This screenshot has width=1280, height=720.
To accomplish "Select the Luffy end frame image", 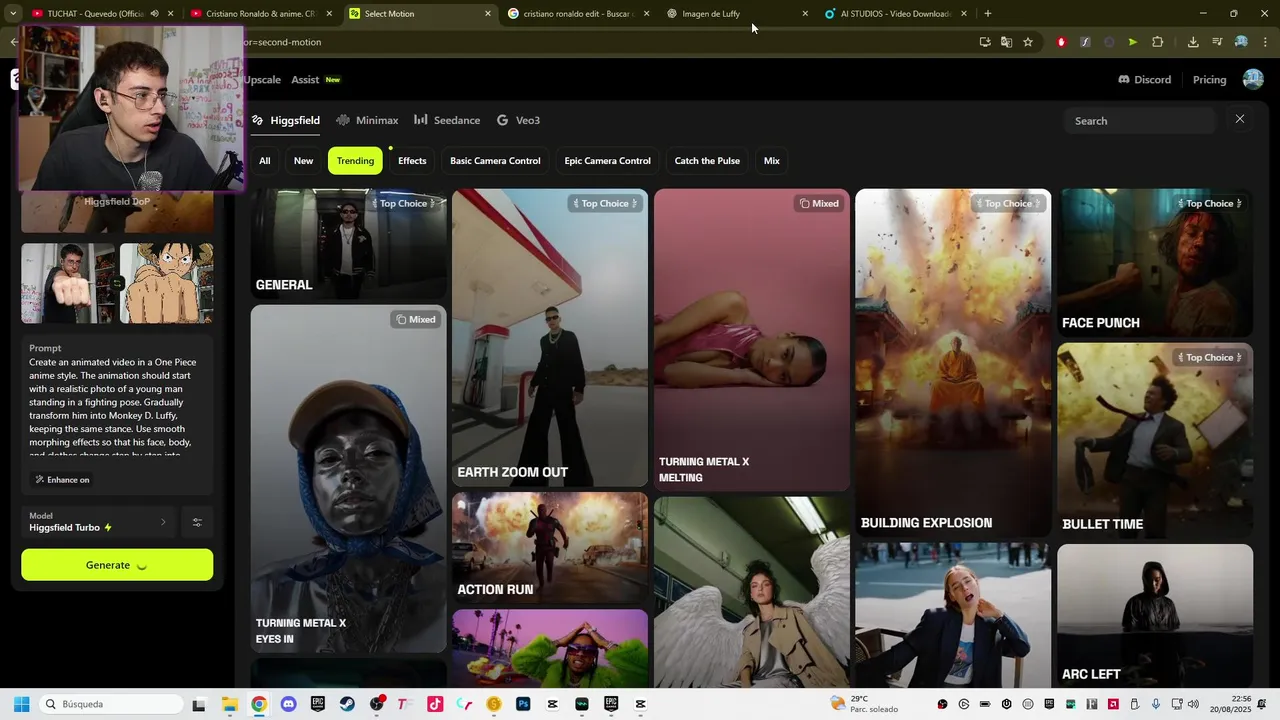I will pyautogui.click(x=167, y=284).
